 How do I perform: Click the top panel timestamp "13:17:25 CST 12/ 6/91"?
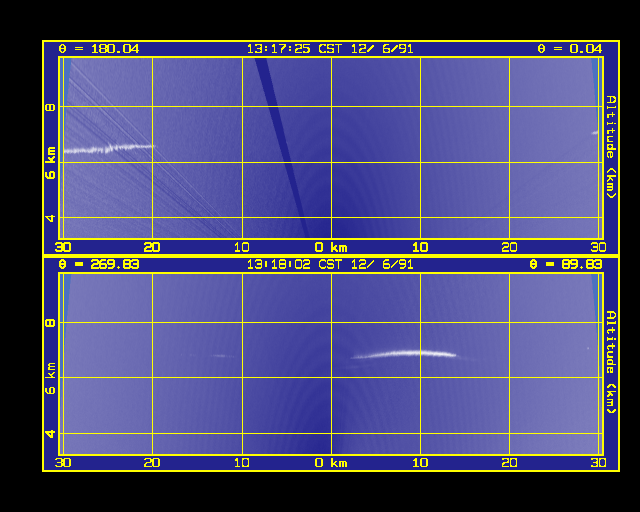tap(330, 49)
